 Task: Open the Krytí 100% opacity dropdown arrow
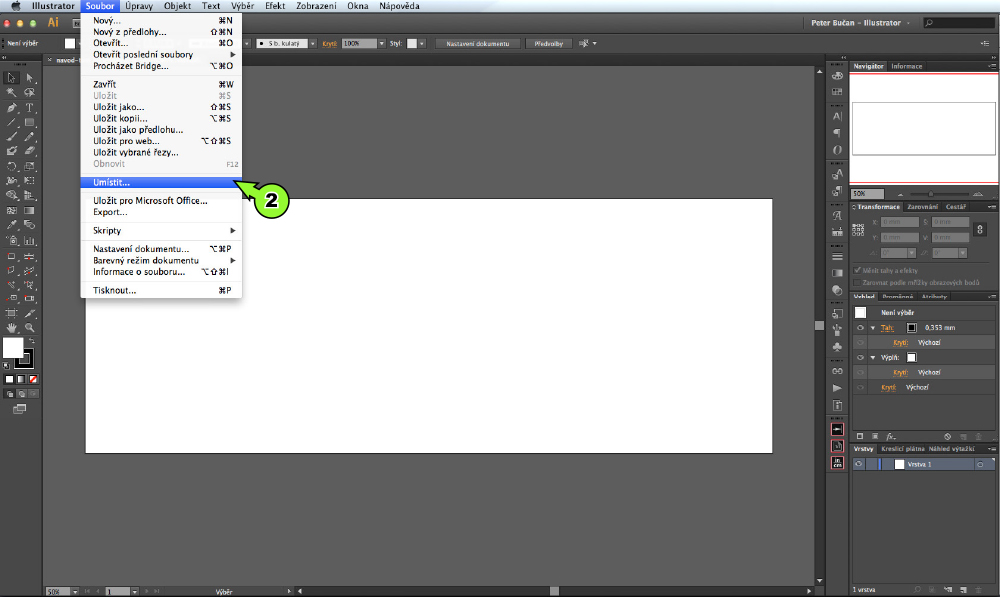381,43
